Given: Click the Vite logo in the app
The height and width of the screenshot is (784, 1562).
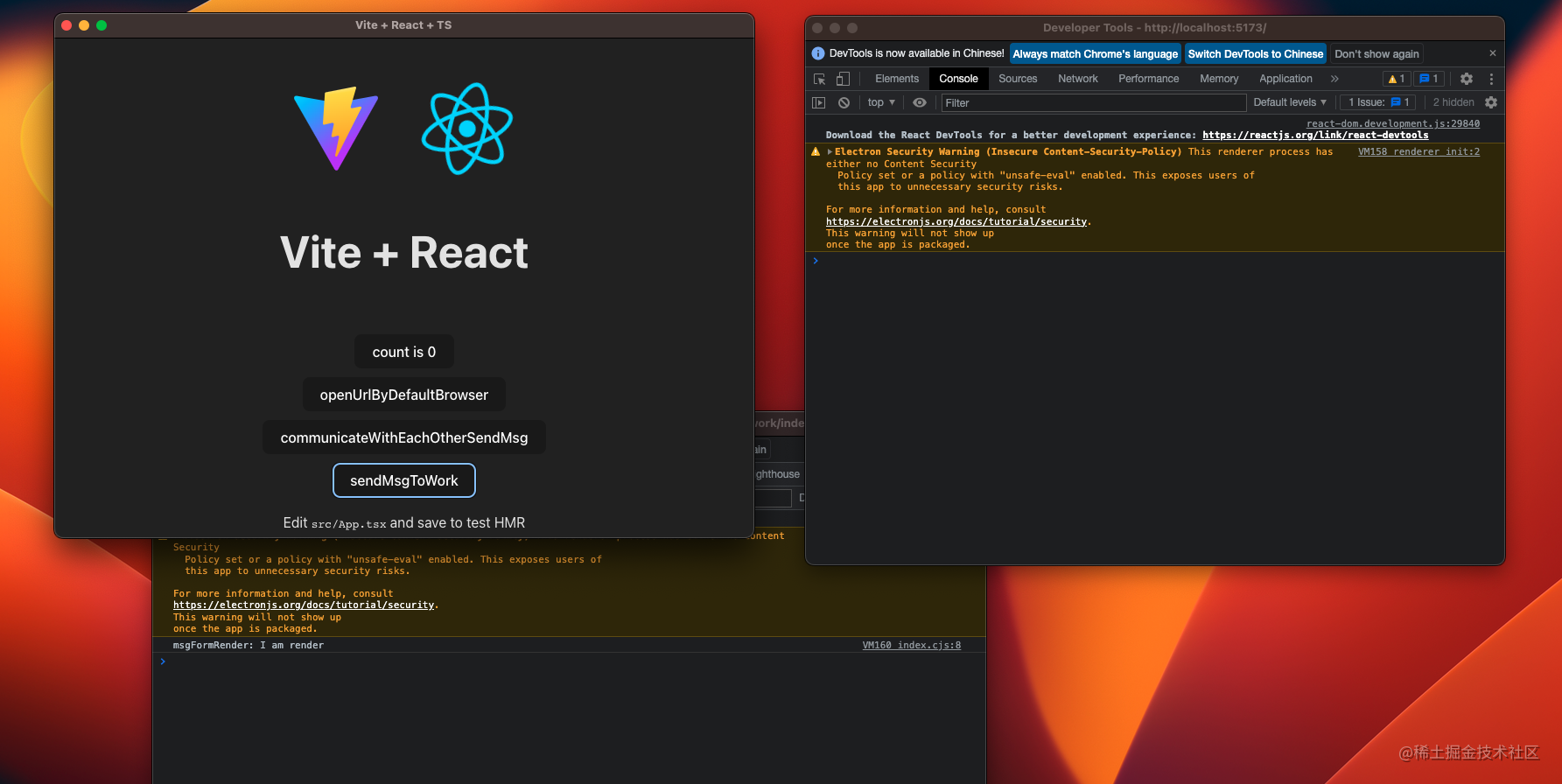Looking at the screenshot, I should tap(336, 129).
